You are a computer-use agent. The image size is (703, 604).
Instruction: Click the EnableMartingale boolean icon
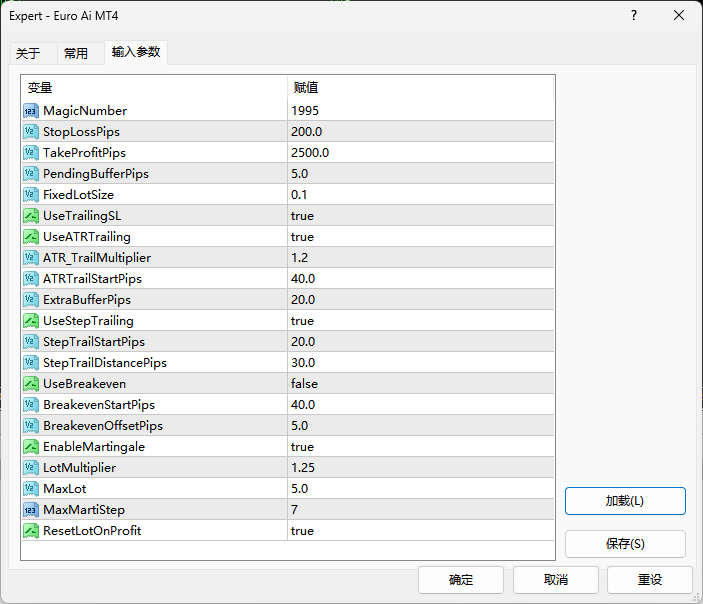click(30, 447)
